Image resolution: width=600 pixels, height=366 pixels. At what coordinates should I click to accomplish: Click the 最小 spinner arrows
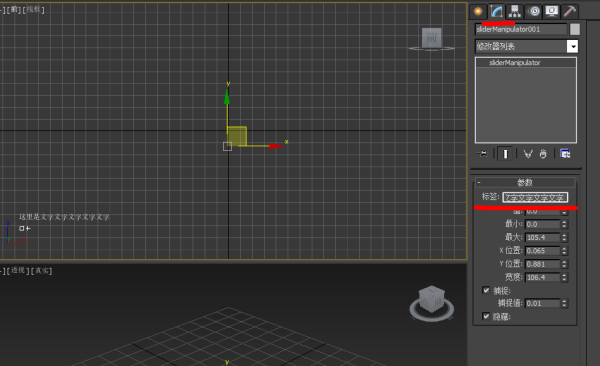click(x=564, y=224)
